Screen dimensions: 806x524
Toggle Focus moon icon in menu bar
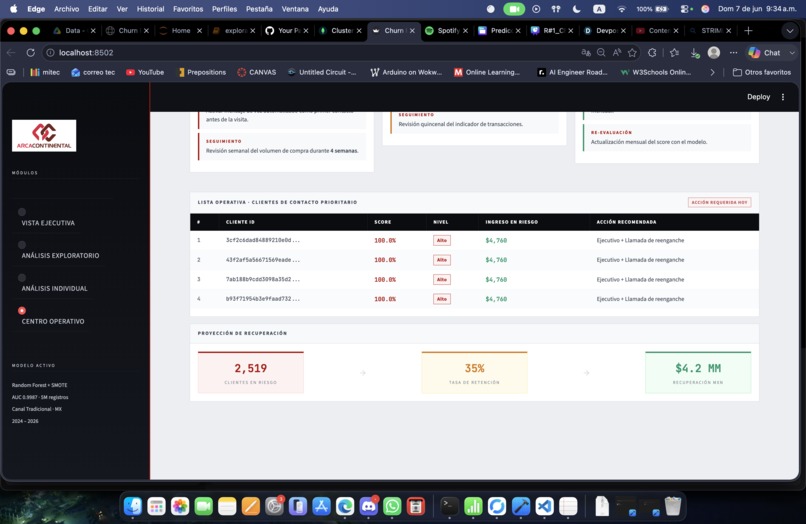577,9
